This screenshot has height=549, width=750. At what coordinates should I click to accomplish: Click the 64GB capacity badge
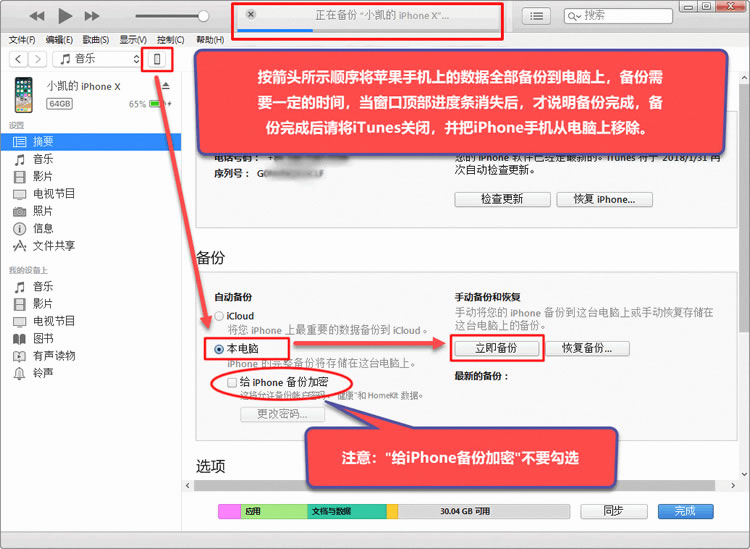coord(60,104)
